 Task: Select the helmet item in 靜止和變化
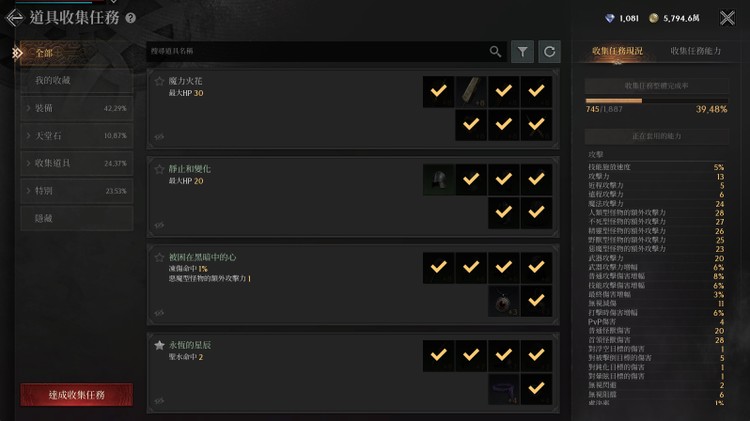[x=438, y=179]
